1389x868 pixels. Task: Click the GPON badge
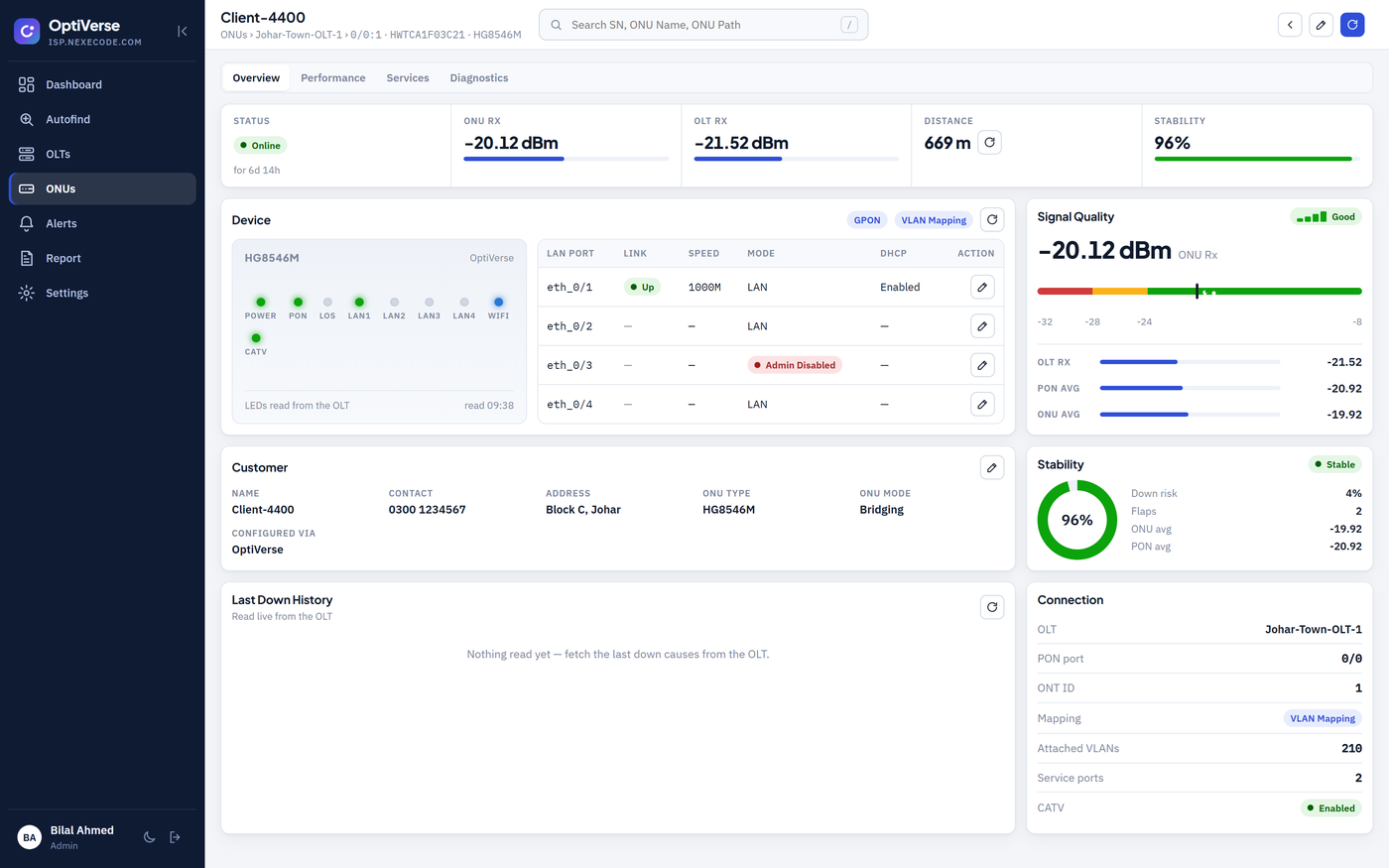point(867,220)
